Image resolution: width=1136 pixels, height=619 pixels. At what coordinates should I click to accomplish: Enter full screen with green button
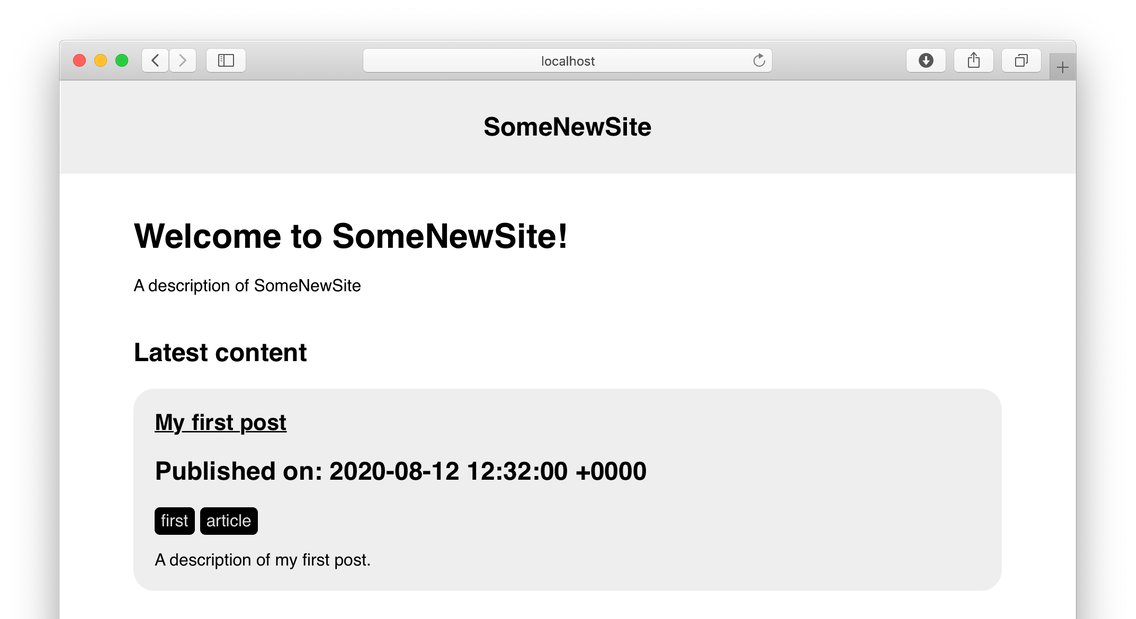click(122, 61)
